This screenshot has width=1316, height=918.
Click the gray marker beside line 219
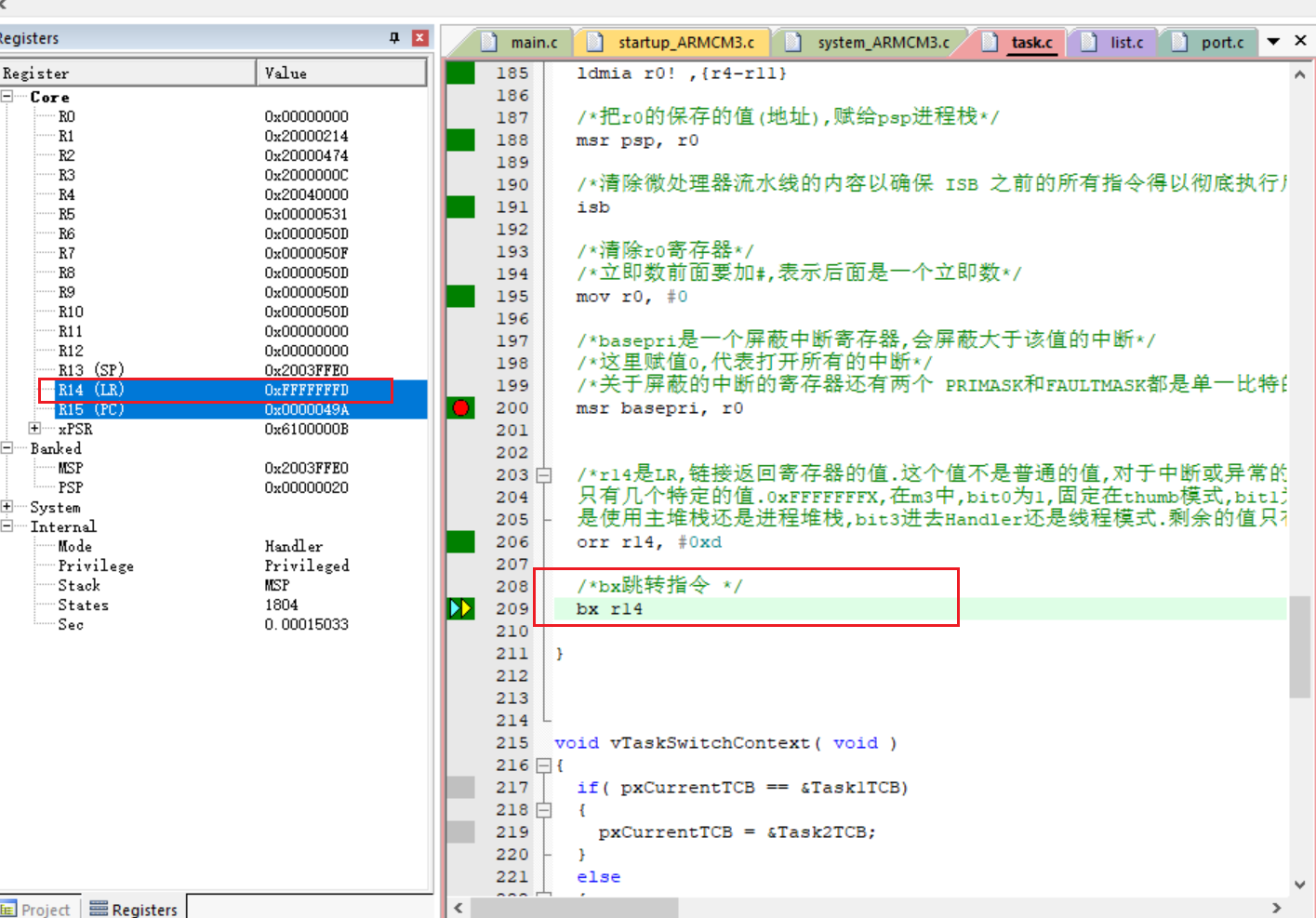pyautogui.click(x=460, y=832)
